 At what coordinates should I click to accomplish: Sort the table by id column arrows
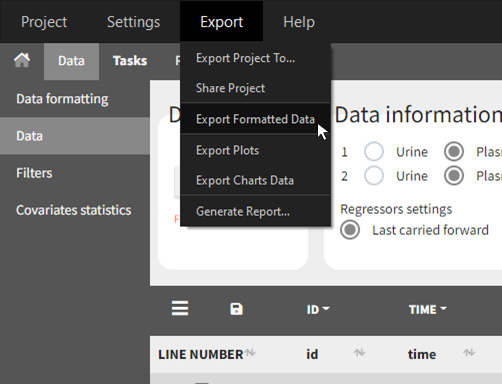coord(359,352)
